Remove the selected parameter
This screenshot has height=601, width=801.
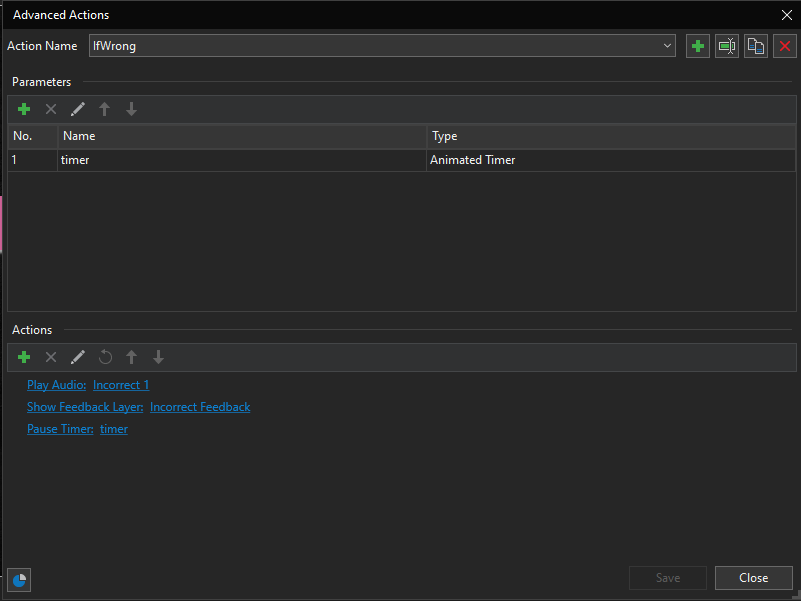(x=51, y=109)
